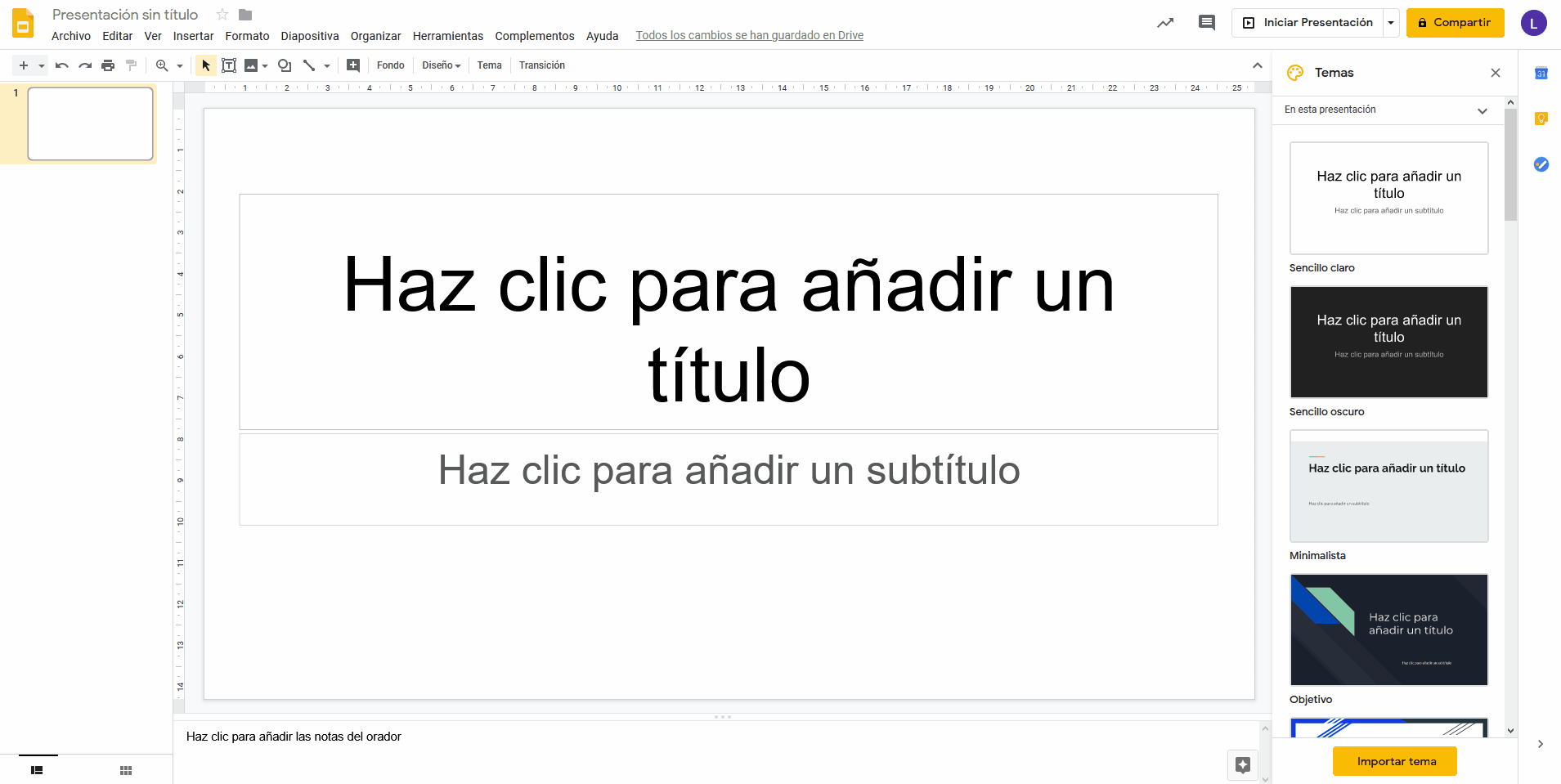The image size is (1561, 784).
Task: Switch to filmstrip view icon
Action: [x=37, y=770]
